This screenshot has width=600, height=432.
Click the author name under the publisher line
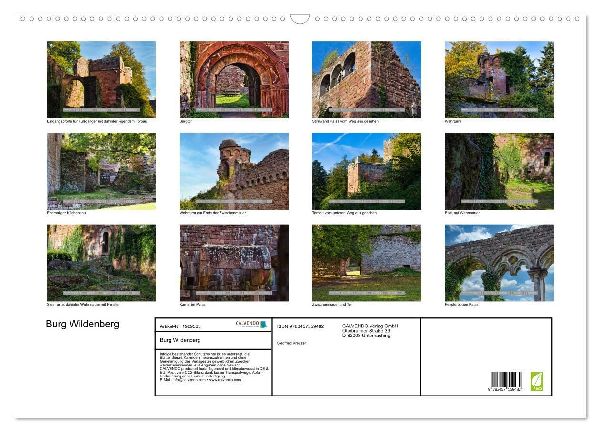pyautogui.click(x=291, y=343)
